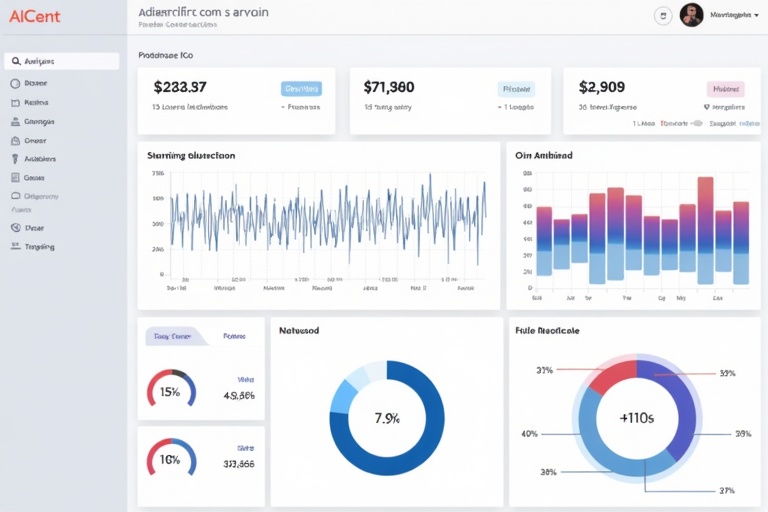This screenshot has width=768, height=512.
Task: Toggle the small switch under the $2,909 card
Action: (697, 124)
